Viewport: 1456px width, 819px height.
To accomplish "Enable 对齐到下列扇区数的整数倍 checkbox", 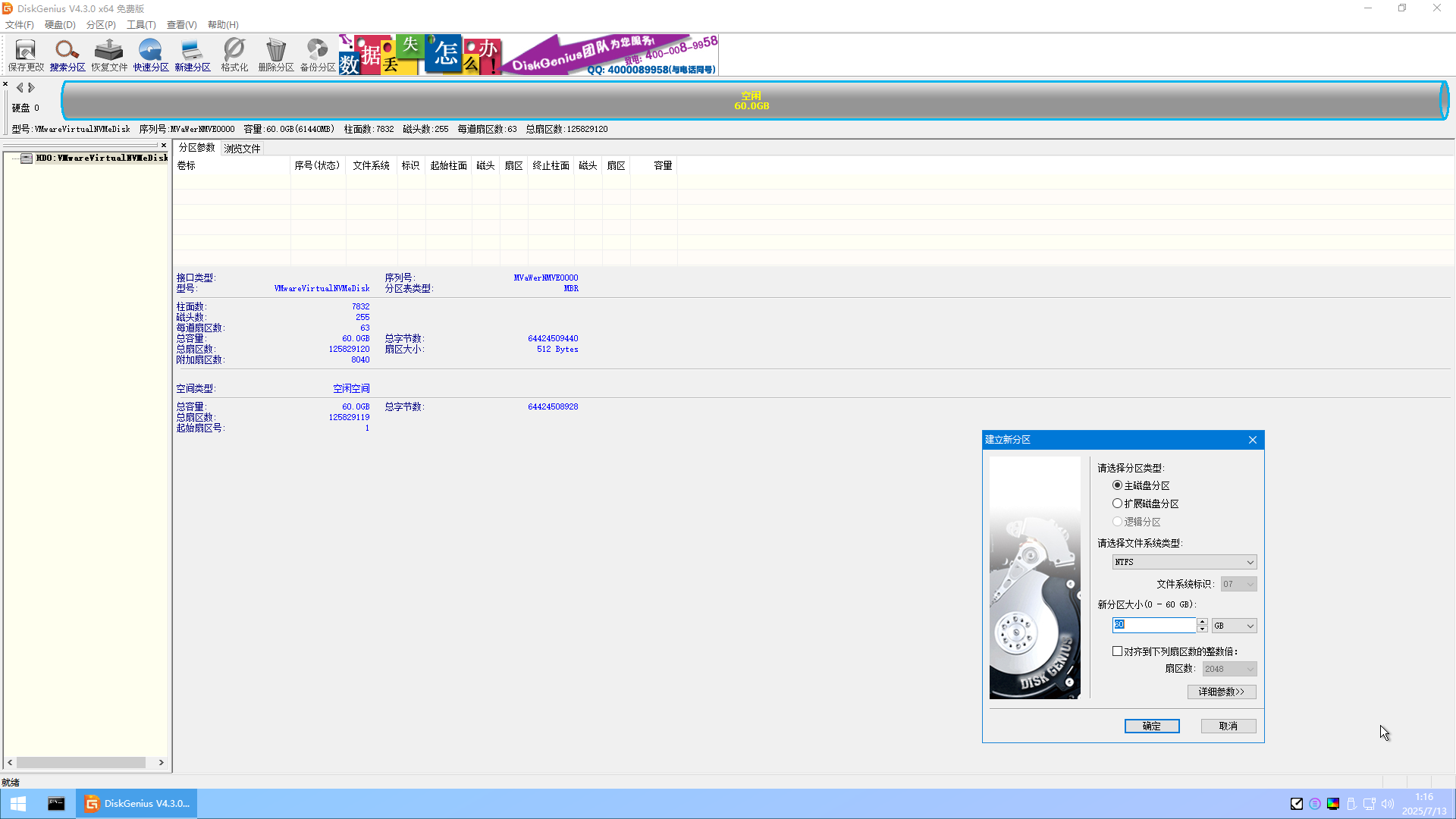I will [x=1117, y=651].
